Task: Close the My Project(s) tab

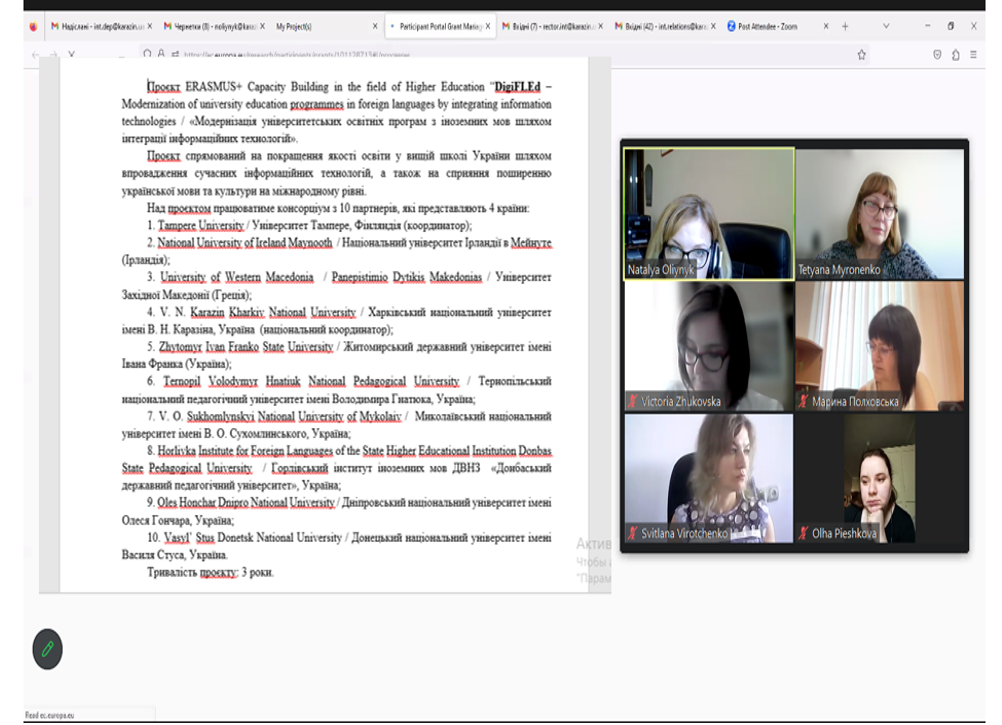Action: [x=374, y=26]
